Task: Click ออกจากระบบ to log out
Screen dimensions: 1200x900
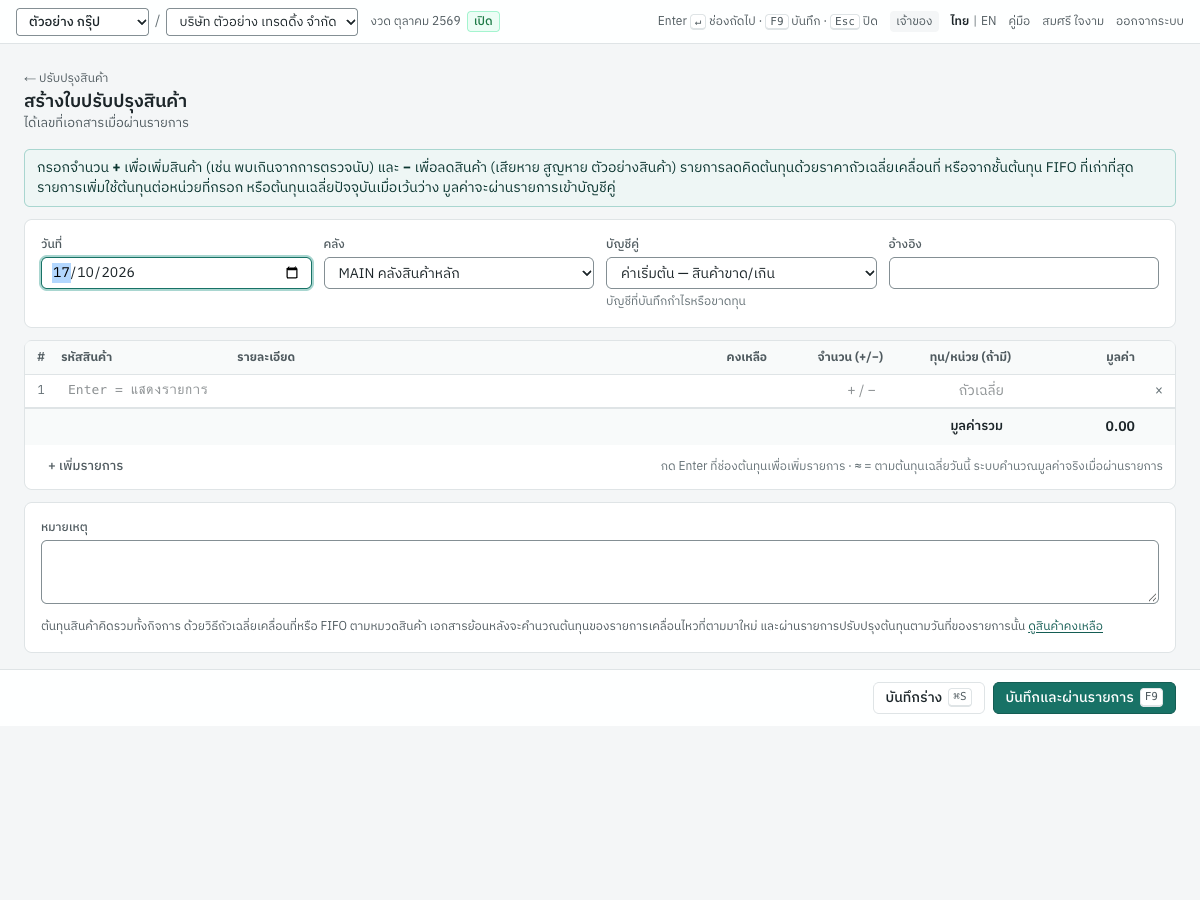Action: pos(1150,21)
